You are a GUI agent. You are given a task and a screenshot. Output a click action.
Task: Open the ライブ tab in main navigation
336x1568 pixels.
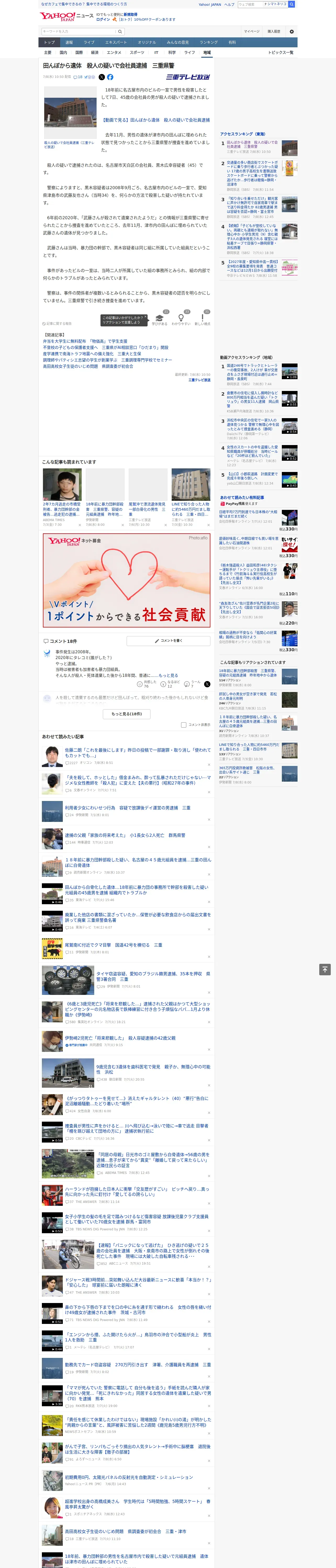point(89,43)
